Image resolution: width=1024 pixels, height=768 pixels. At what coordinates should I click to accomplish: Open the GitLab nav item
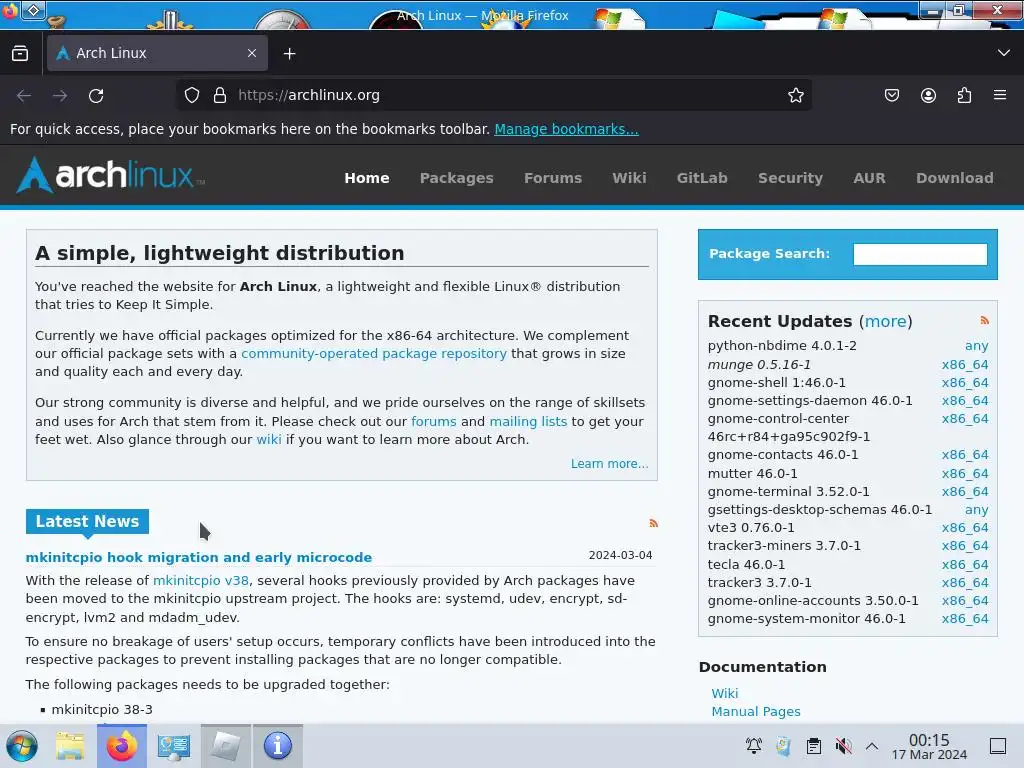click(x=702, y=178)
